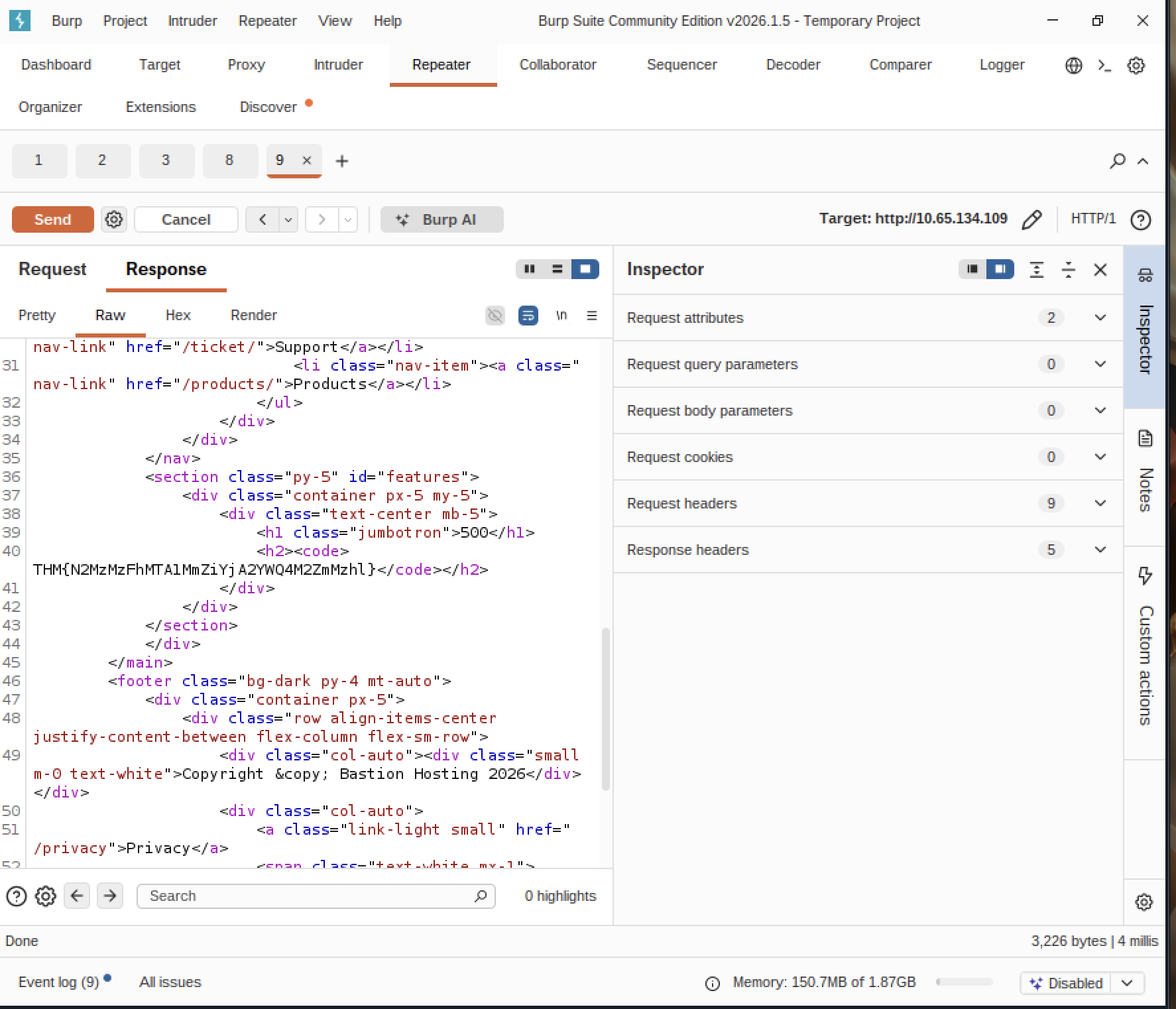The width and height of the screenshot is (1176, 1009).
Task: Jump to previous search match arrow
Action: (77, 896)
